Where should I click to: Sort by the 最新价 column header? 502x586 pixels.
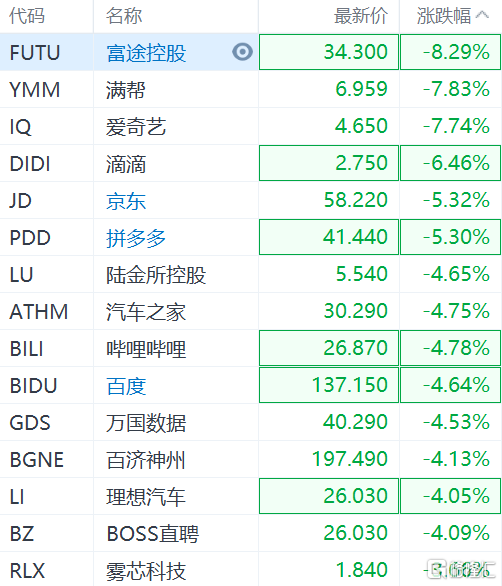point(361,16)
